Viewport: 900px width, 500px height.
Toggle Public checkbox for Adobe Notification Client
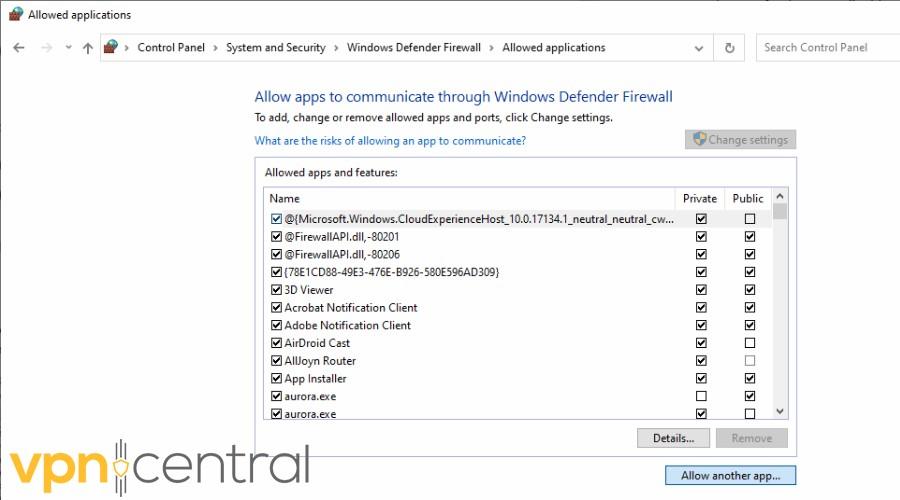750,325
